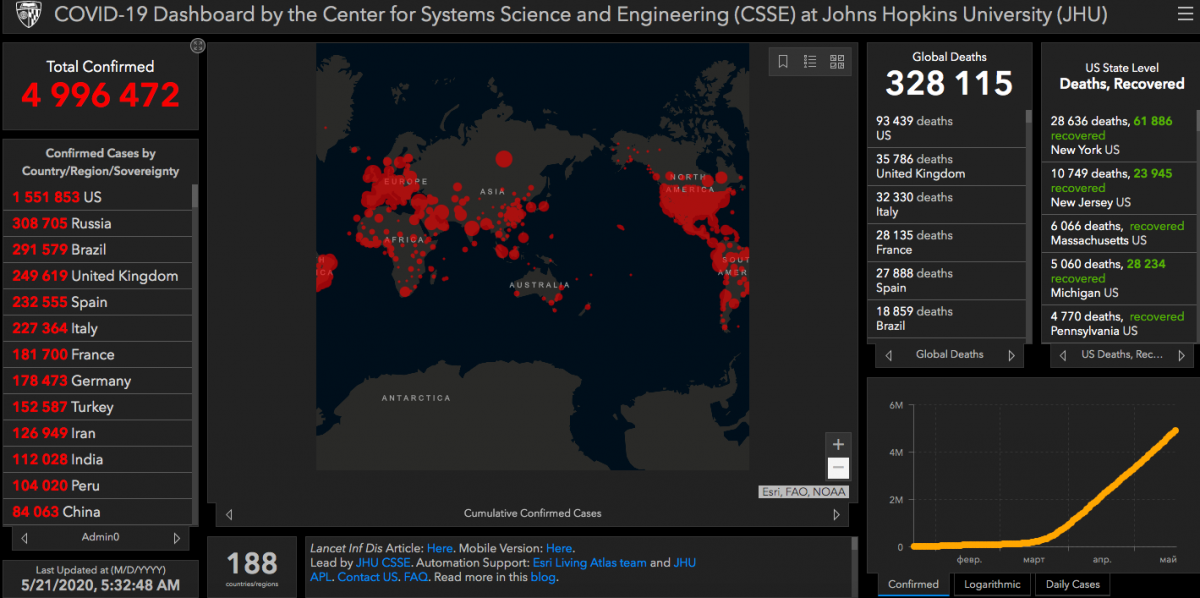
Task: Open the Lancet article Here link
Action: click(440, 548)
